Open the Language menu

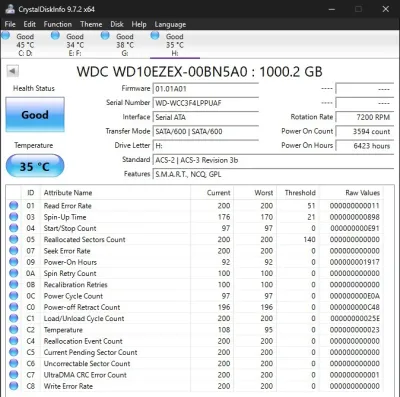click(x=170, y=24)
